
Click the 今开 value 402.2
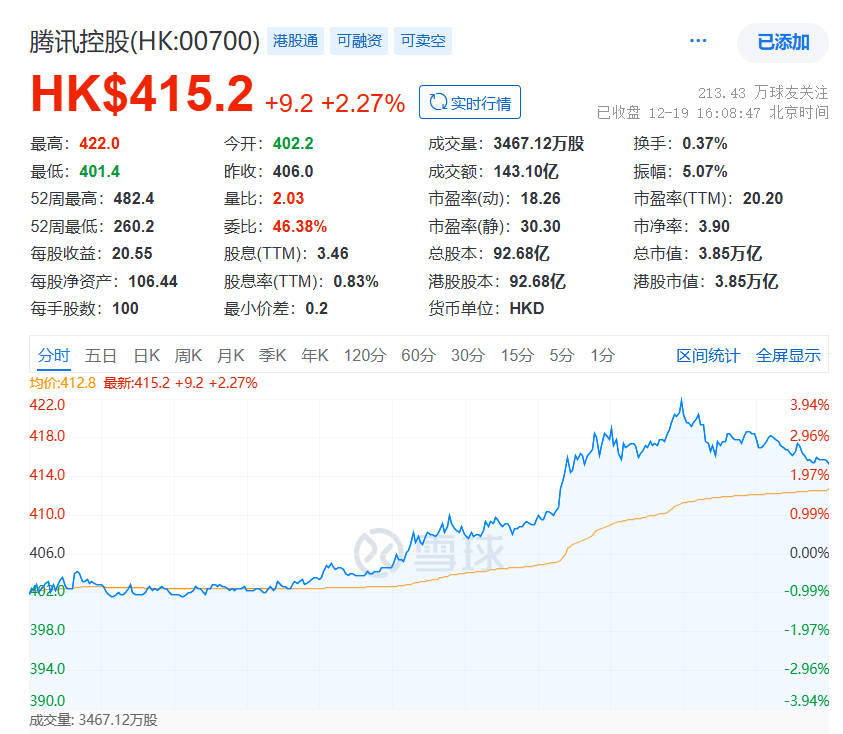point(293,144)
